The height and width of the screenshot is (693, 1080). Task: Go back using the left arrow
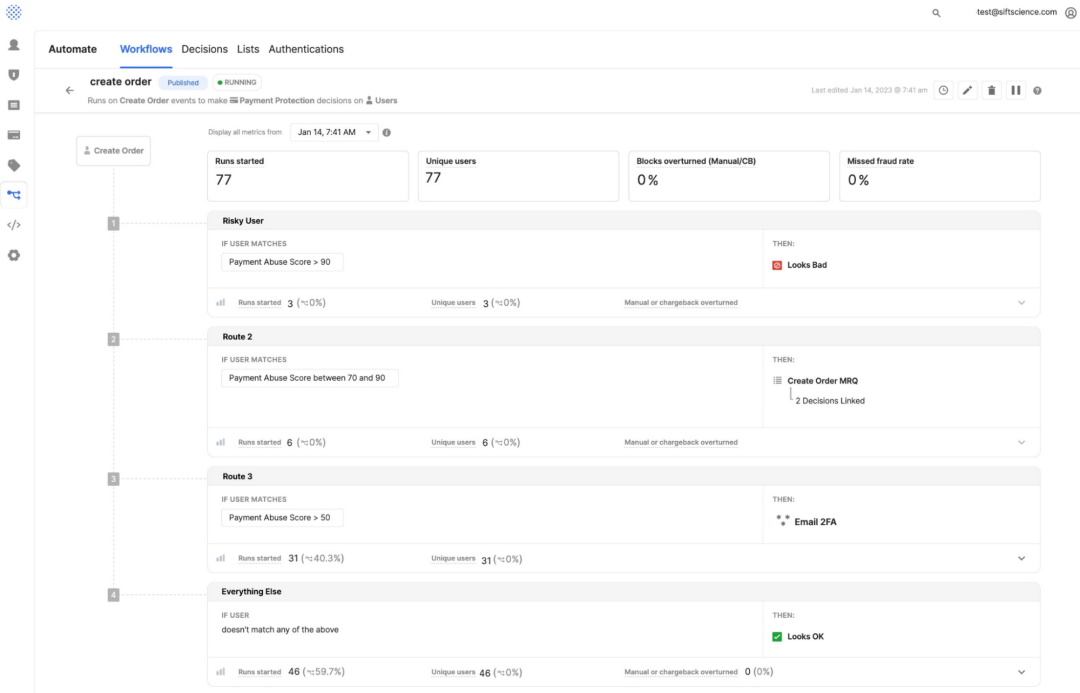[70, 90]
